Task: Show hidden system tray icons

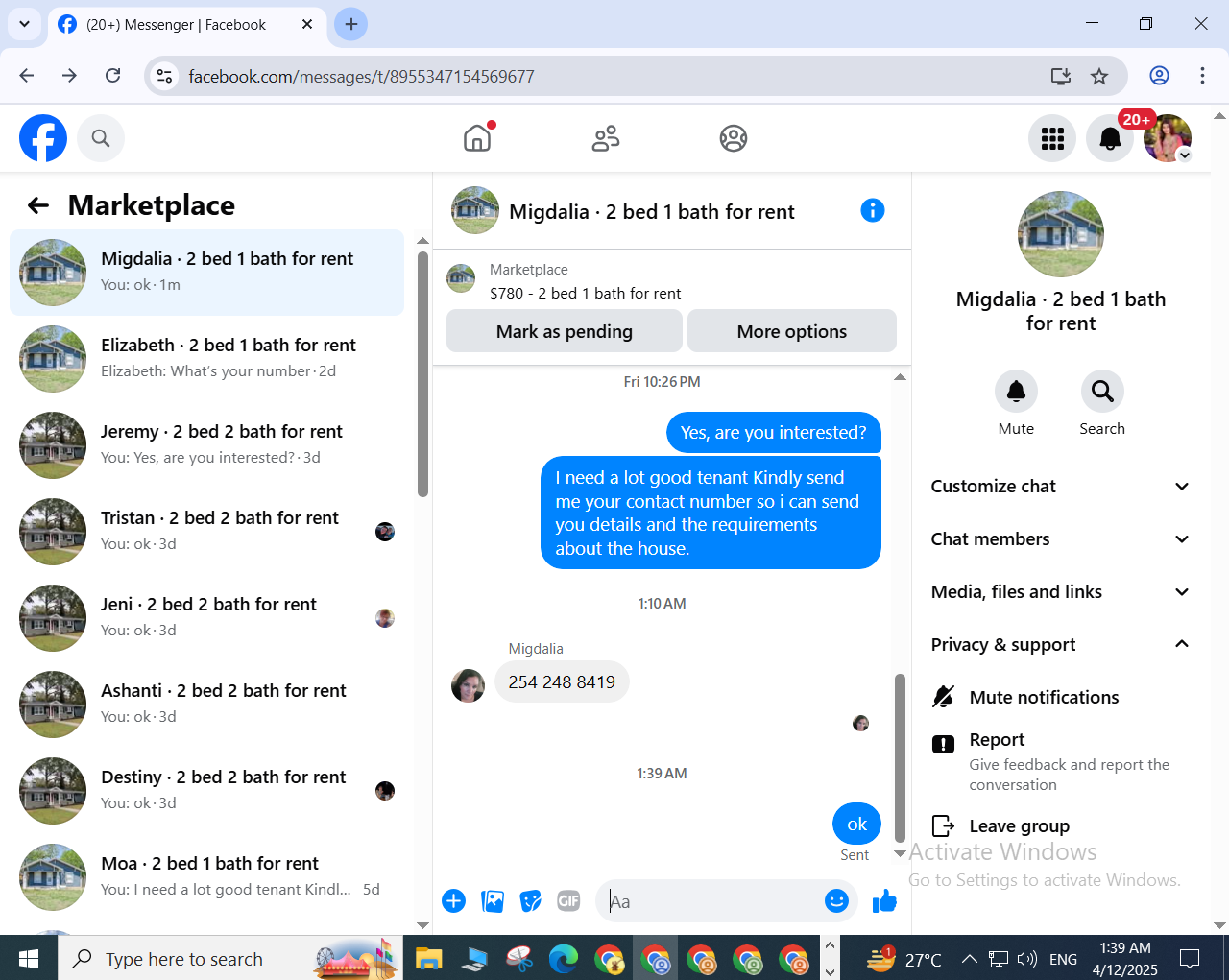Action: point(970,958)
